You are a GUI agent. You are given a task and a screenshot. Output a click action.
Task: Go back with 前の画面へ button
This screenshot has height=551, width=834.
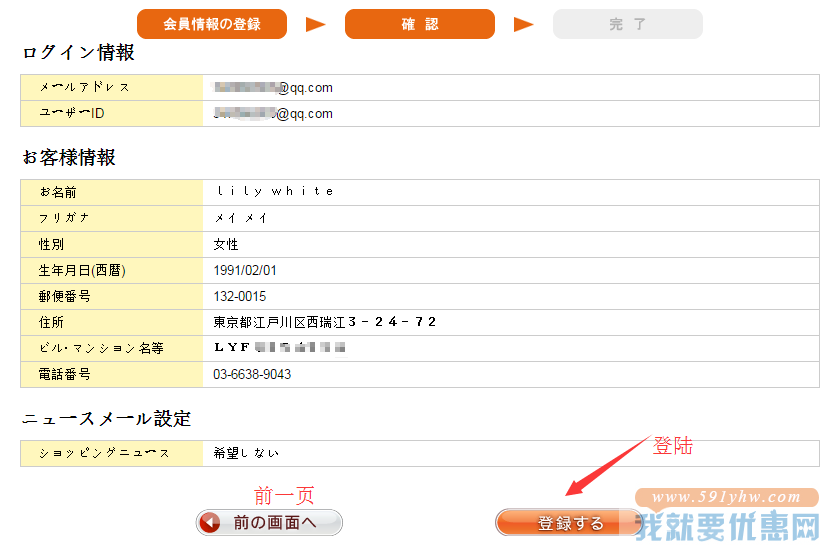click(x=269, y=523)
